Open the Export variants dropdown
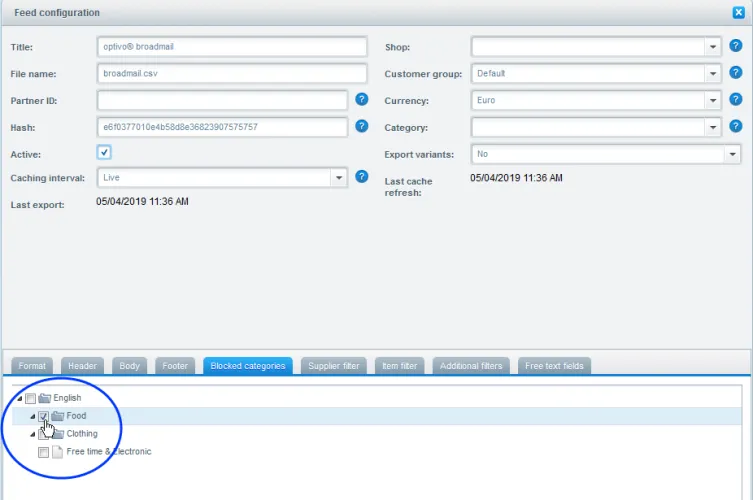753x500 pixels. [732, 154]
